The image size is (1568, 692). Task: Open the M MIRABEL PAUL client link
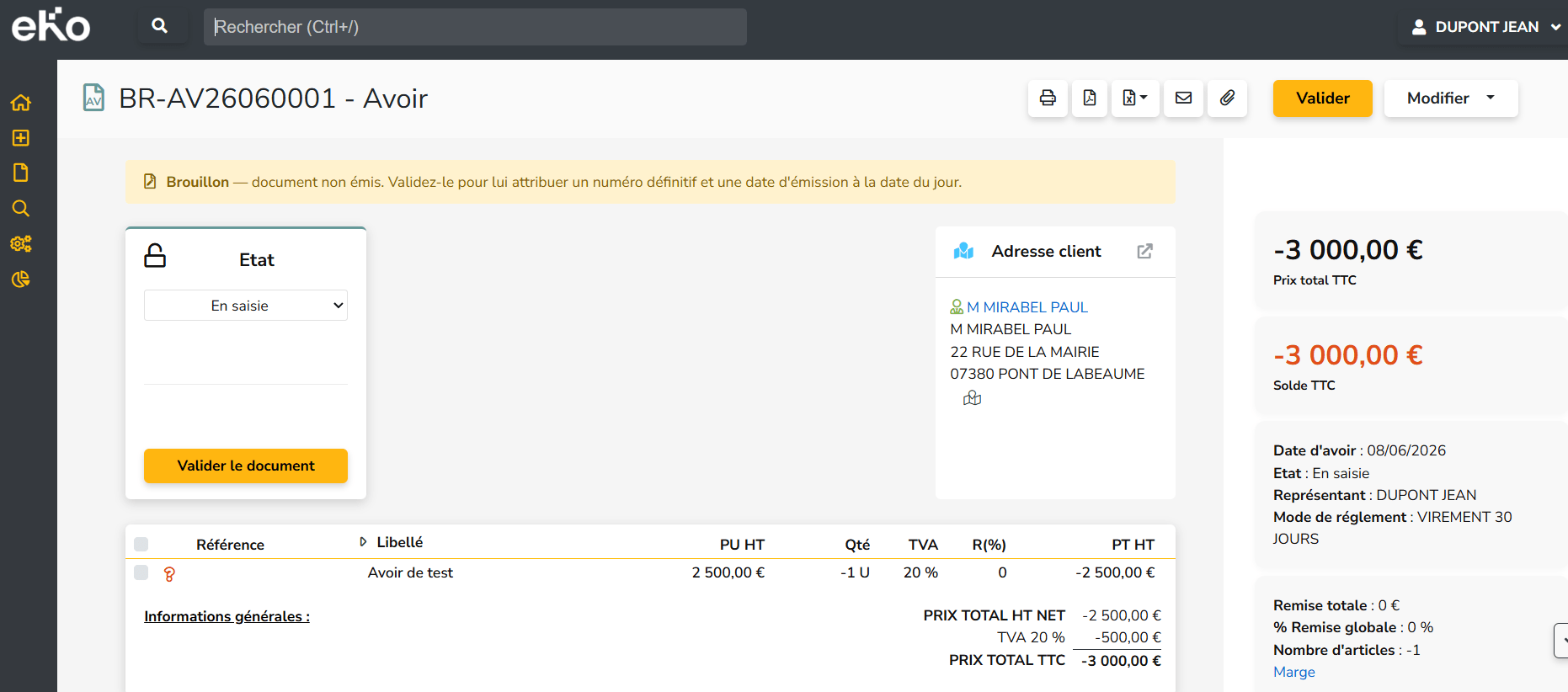(x=1027, y=307)
